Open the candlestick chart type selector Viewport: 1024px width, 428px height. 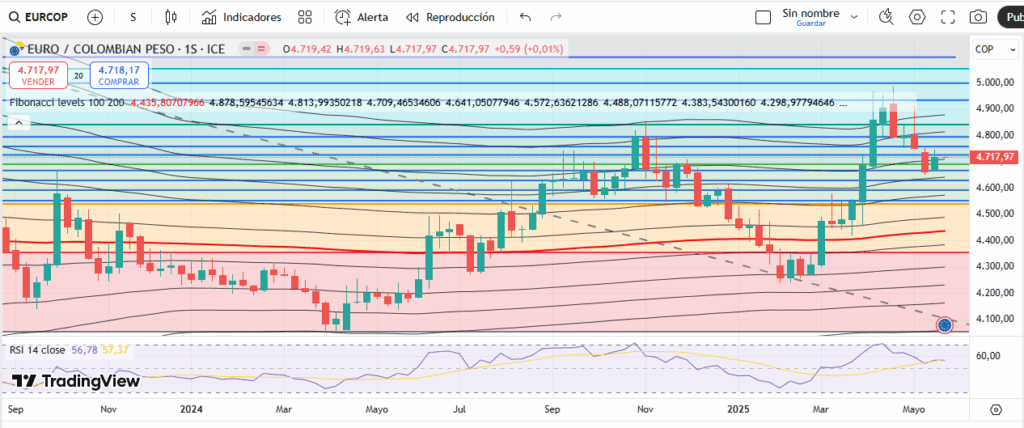[171, 17]
